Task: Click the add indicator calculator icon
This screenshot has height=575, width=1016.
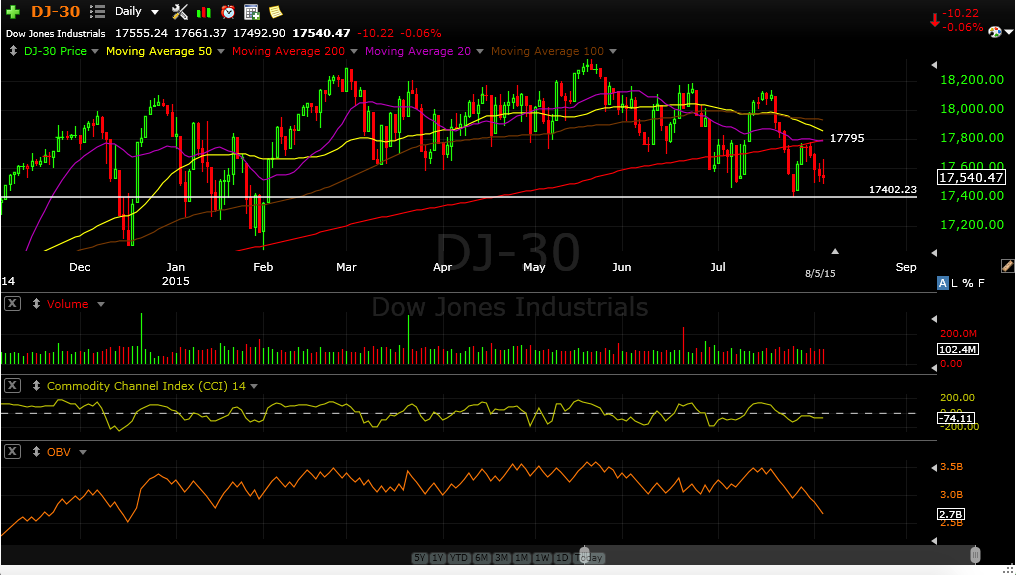Action: tap(251, 12)
